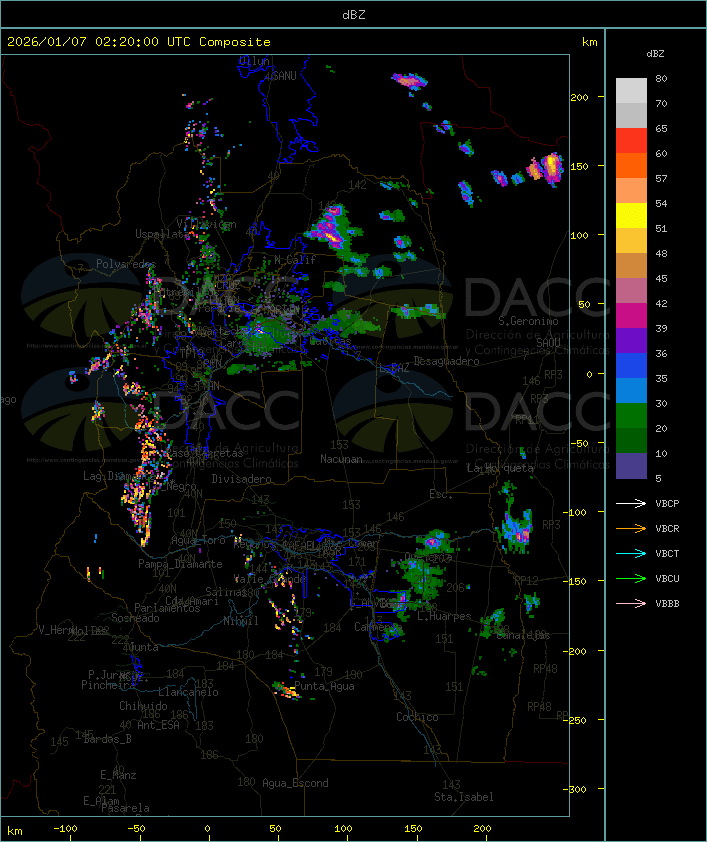Viewport: 707px width, 842px height.
Task: Click the green VBCU arrow icon
Action: [x=632, y=578]
